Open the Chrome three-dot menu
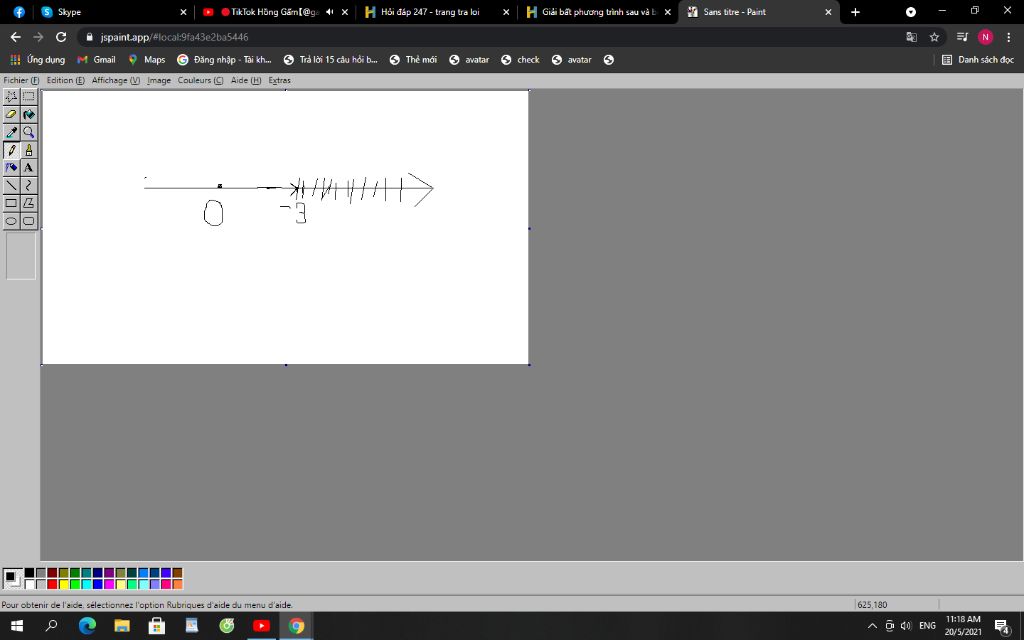Viewport: 1024px width, 640px height. pos(1009,37)
